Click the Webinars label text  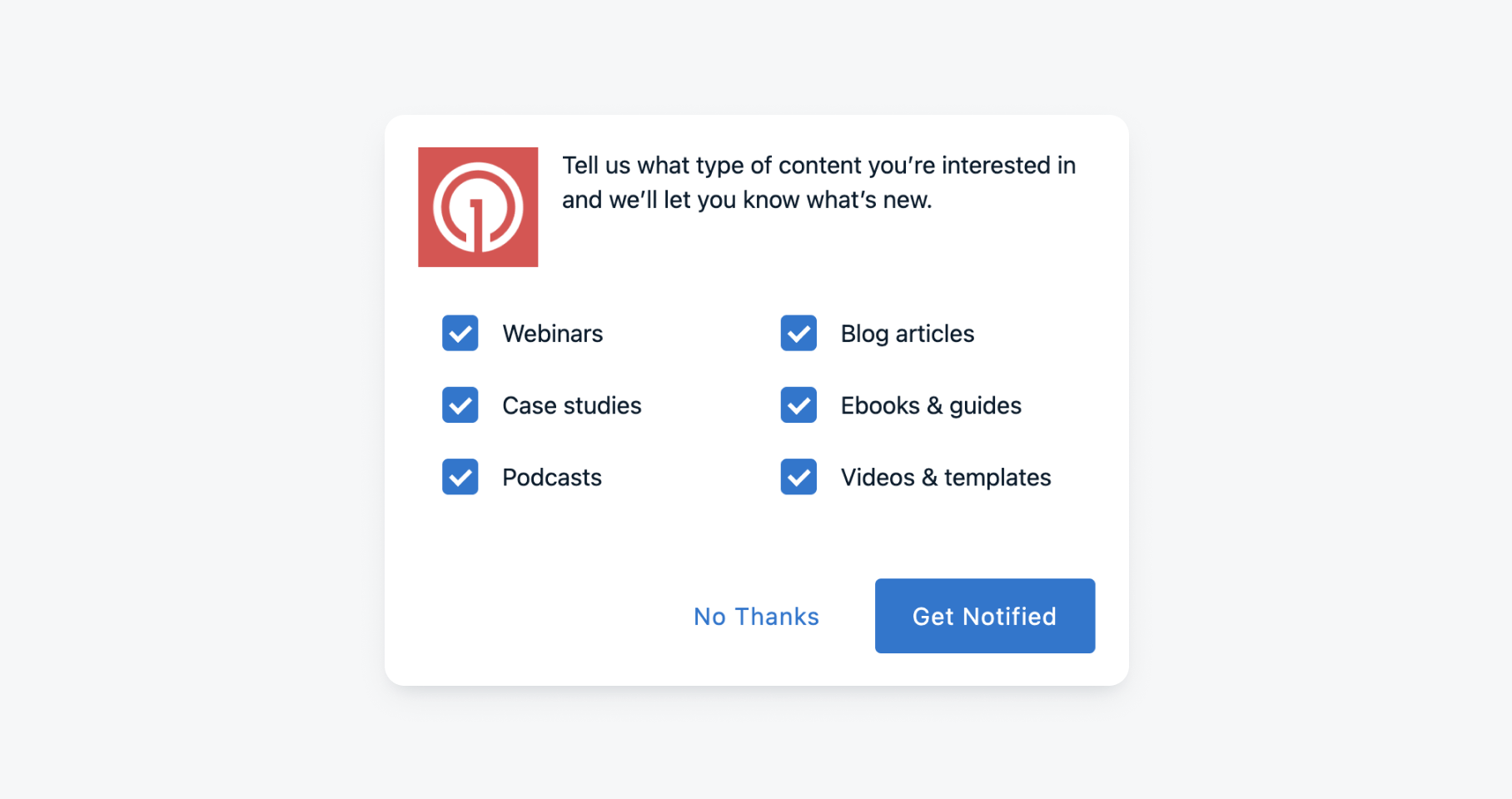[552, 333]
